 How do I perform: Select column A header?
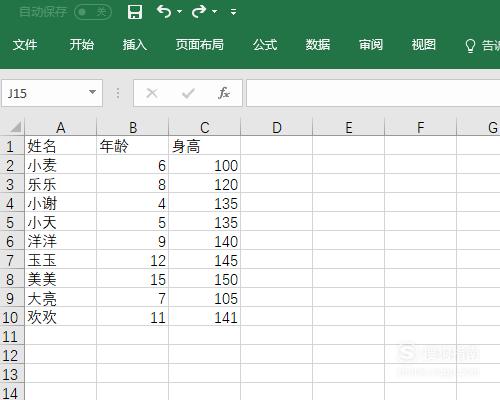tap(61, 127)
